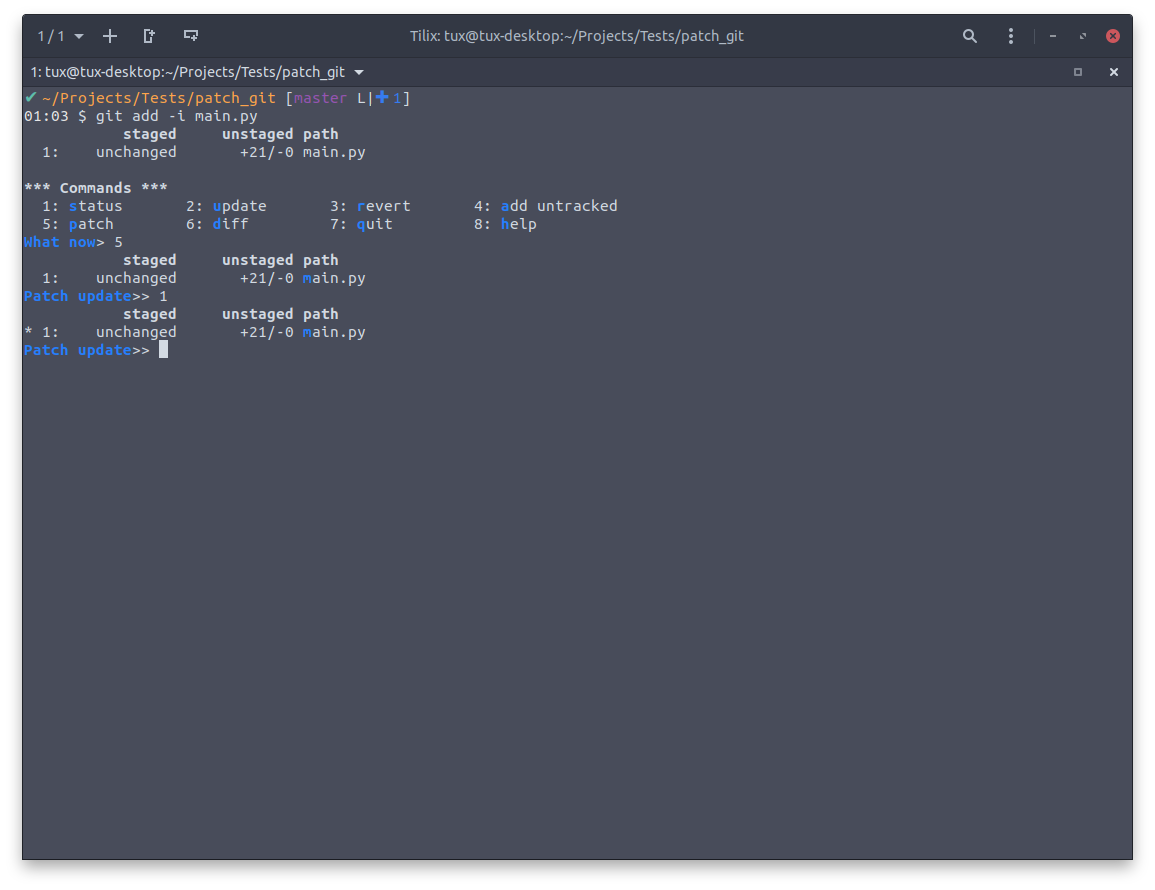Expand the terminal title dropdown arrow
The image size is (1155, 890).
tap(359, 72)
